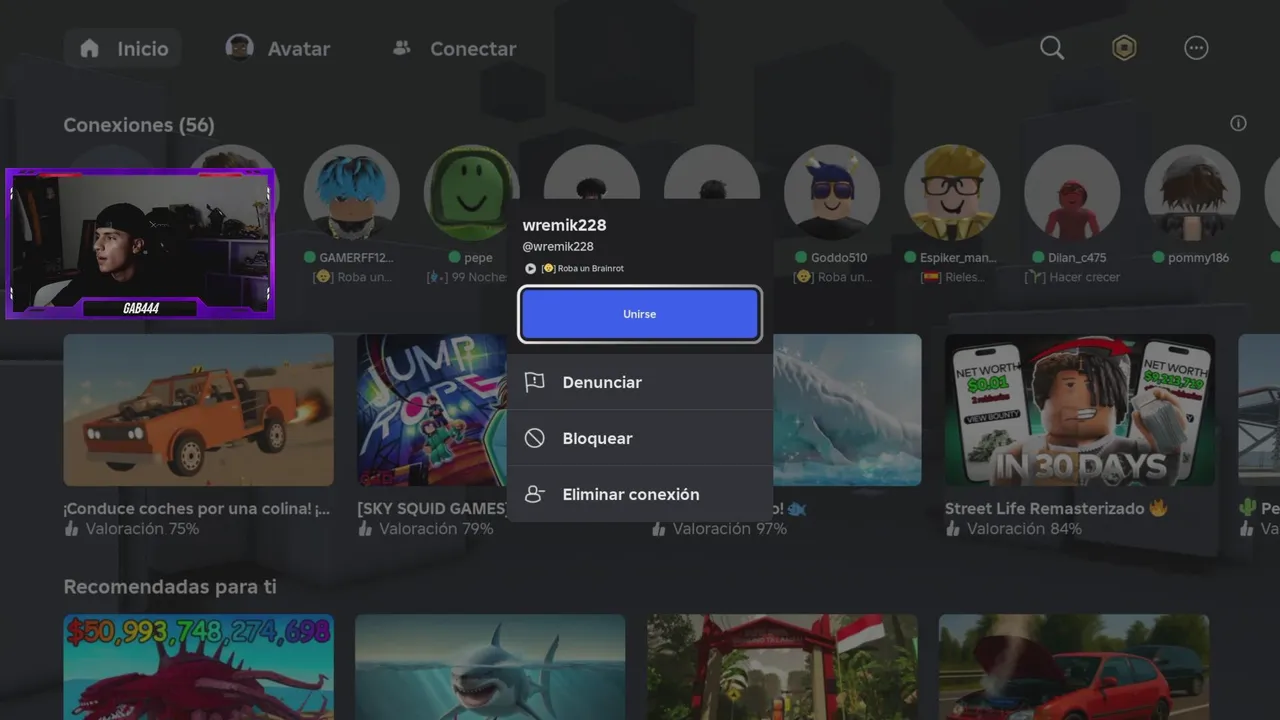The image size is (1280, 720).
Task: Click the play icon next to Roba un Brainrot
Action: pyautogui.click(x=530, y=268)
